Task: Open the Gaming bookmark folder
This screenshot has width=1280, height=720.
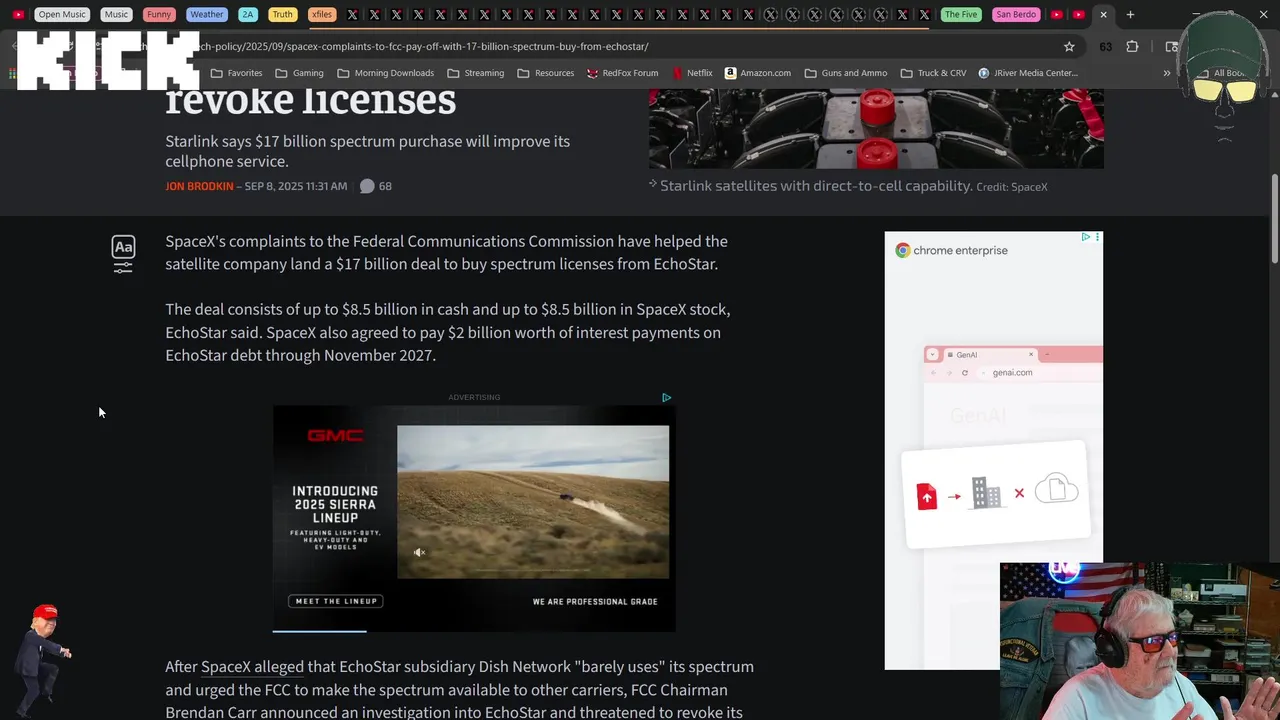Action: (299, 73)
